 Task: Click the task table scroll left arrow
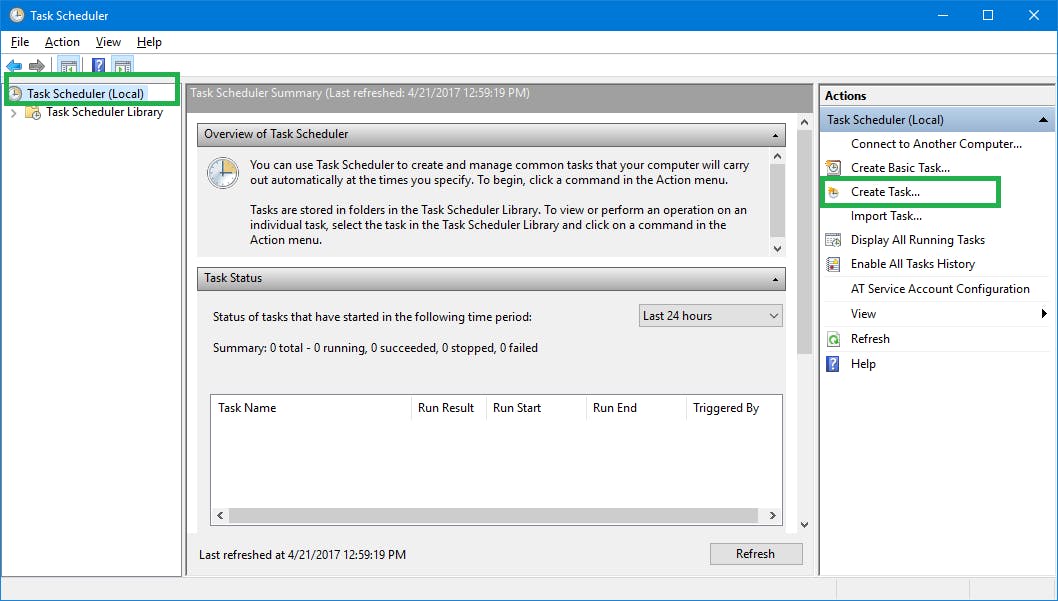point(220,515)
